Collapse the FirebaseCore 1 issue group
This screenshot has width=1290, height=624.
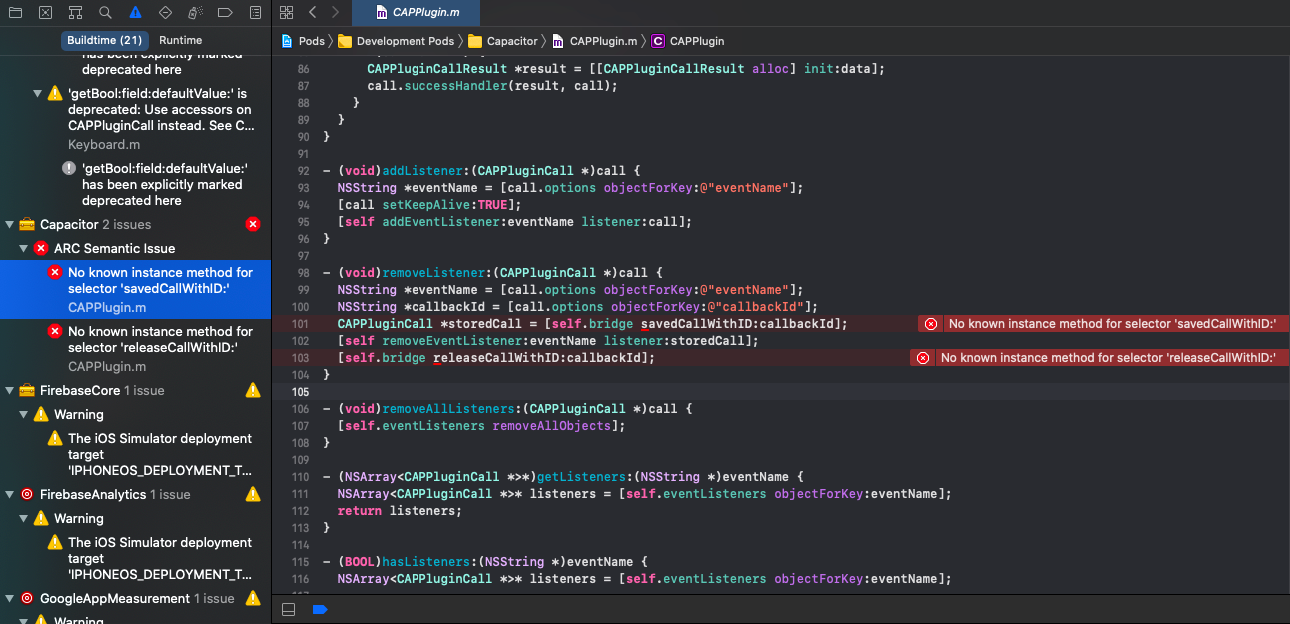(x=10, y=391)
